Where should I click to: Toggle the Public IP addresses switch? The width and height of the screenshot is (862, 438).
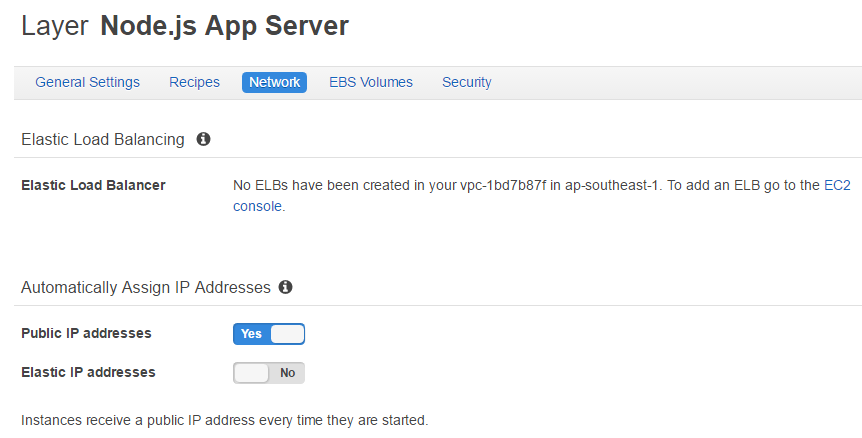click(x=269, y=334)
